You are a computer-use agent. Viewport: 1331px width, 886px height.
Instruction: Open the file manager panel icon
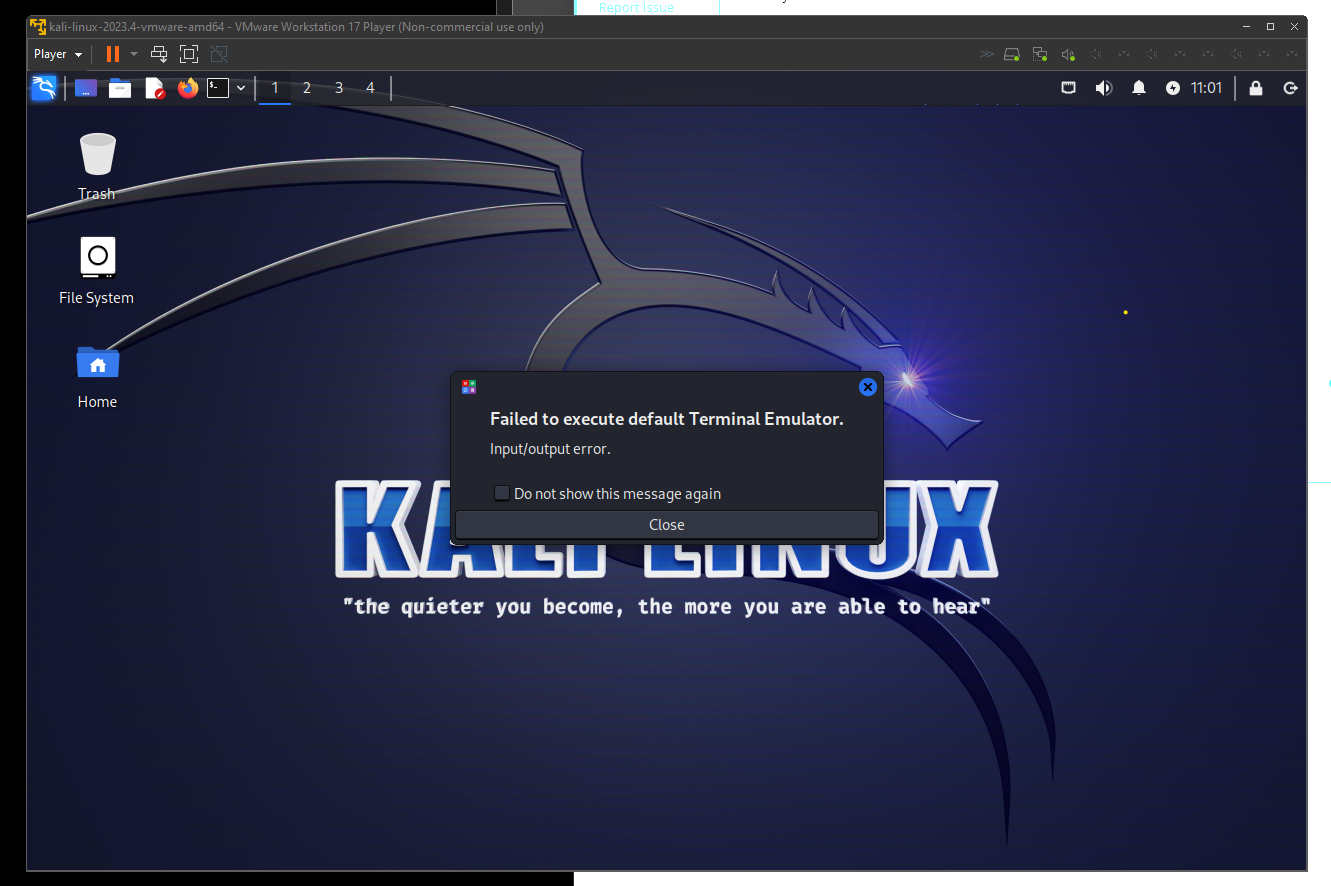coord(120,88)
